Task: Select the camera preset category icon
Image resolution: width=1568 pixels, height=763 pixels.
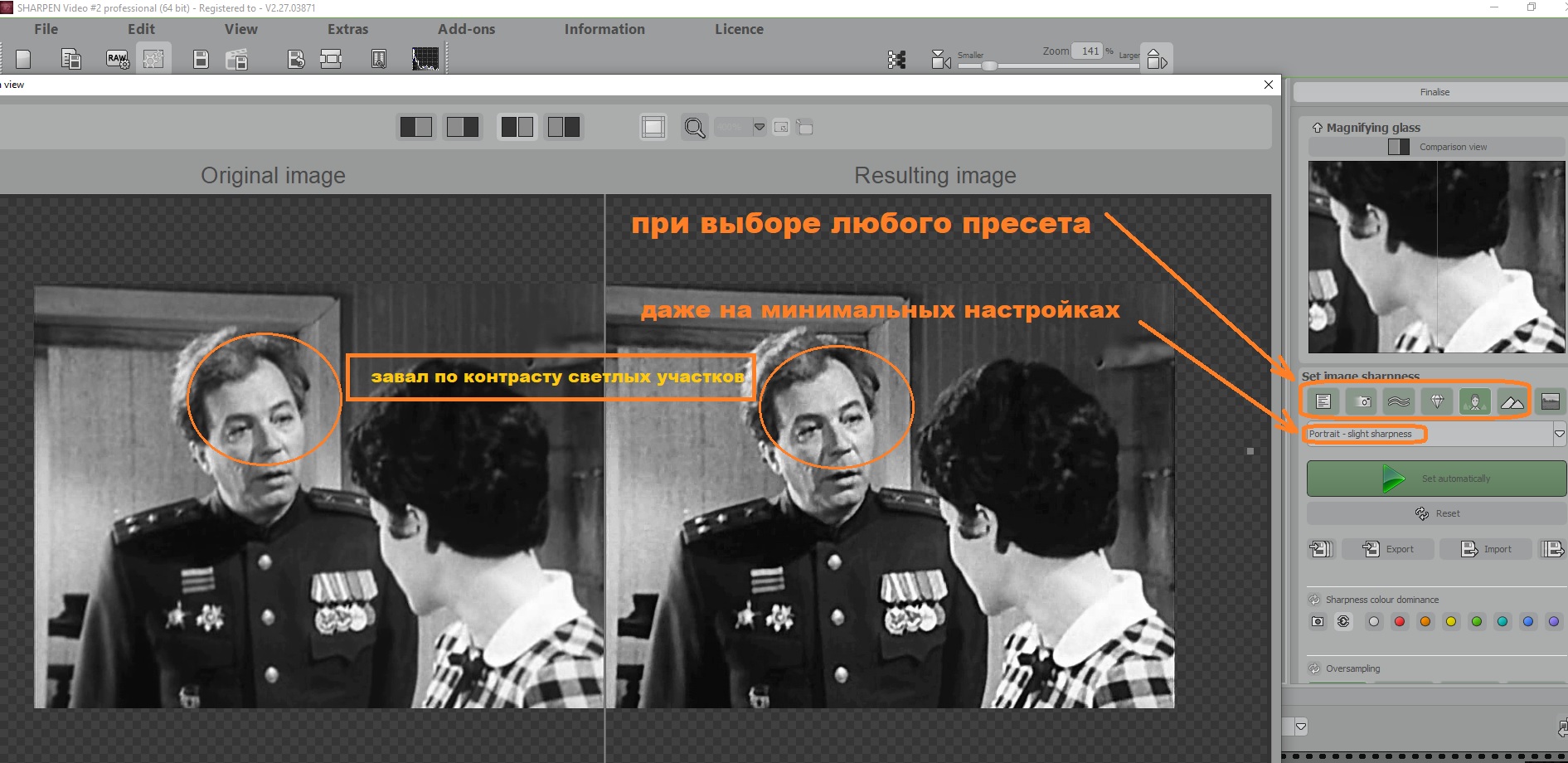Action: (1361, 402)
